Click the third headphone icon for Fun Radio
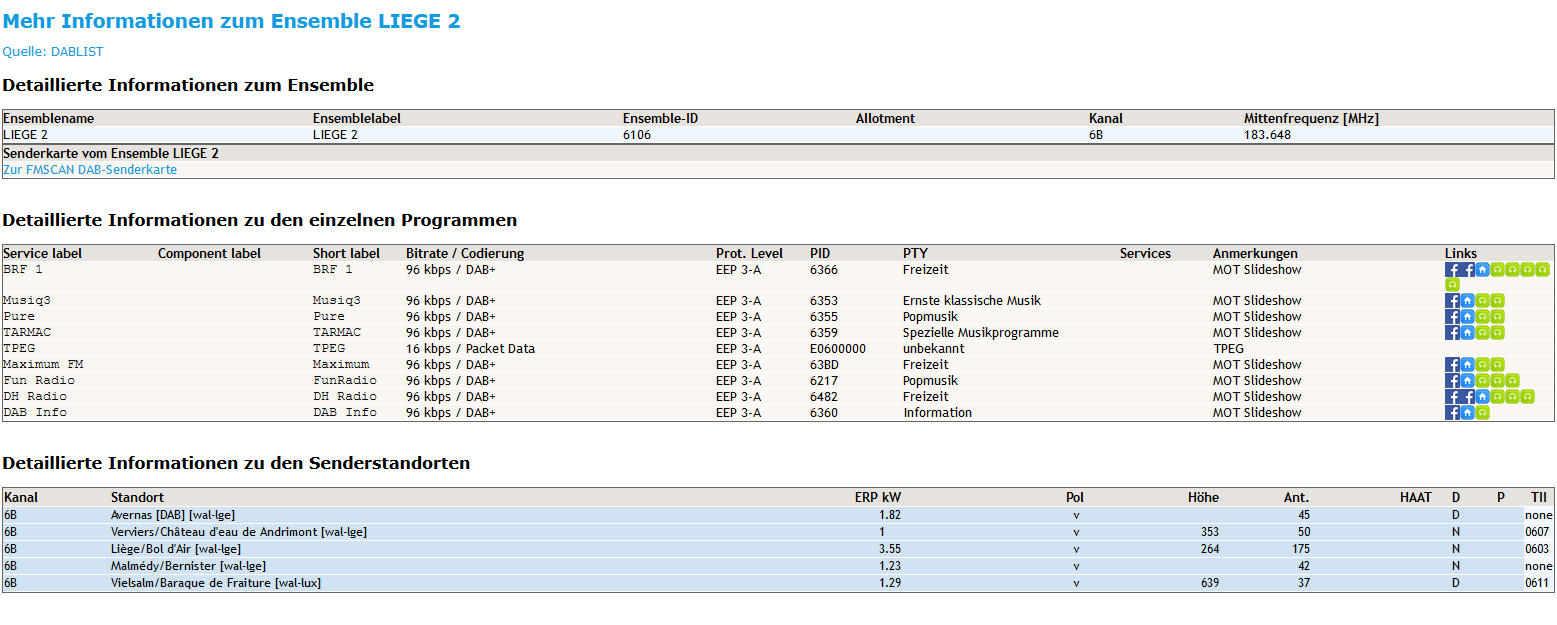Viewport: 1557px width, 625px height. [1512, 381]
